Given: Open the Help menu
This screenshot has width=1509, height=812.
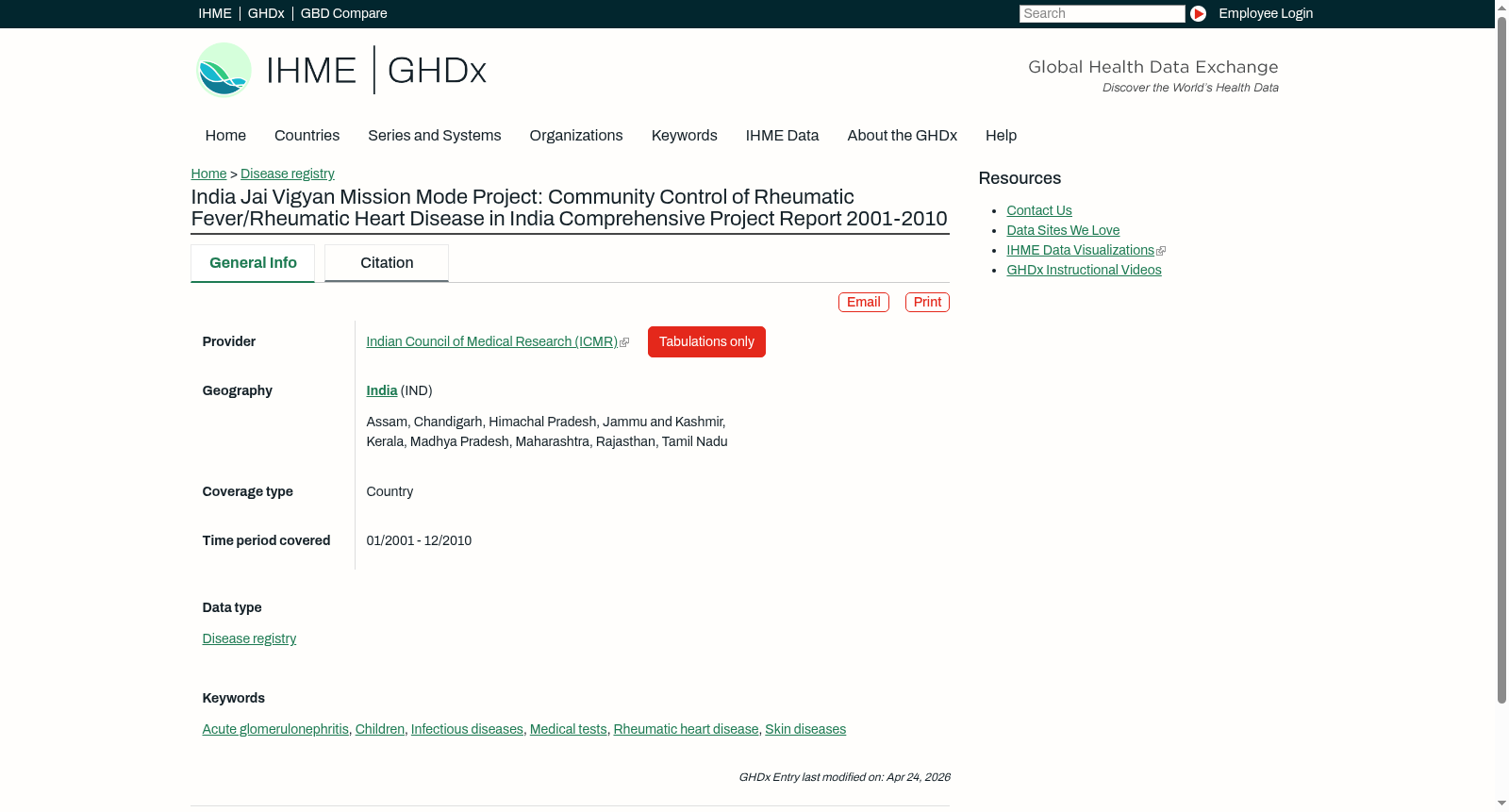Looking at the screenshot, I should [x=1001, y=136].
